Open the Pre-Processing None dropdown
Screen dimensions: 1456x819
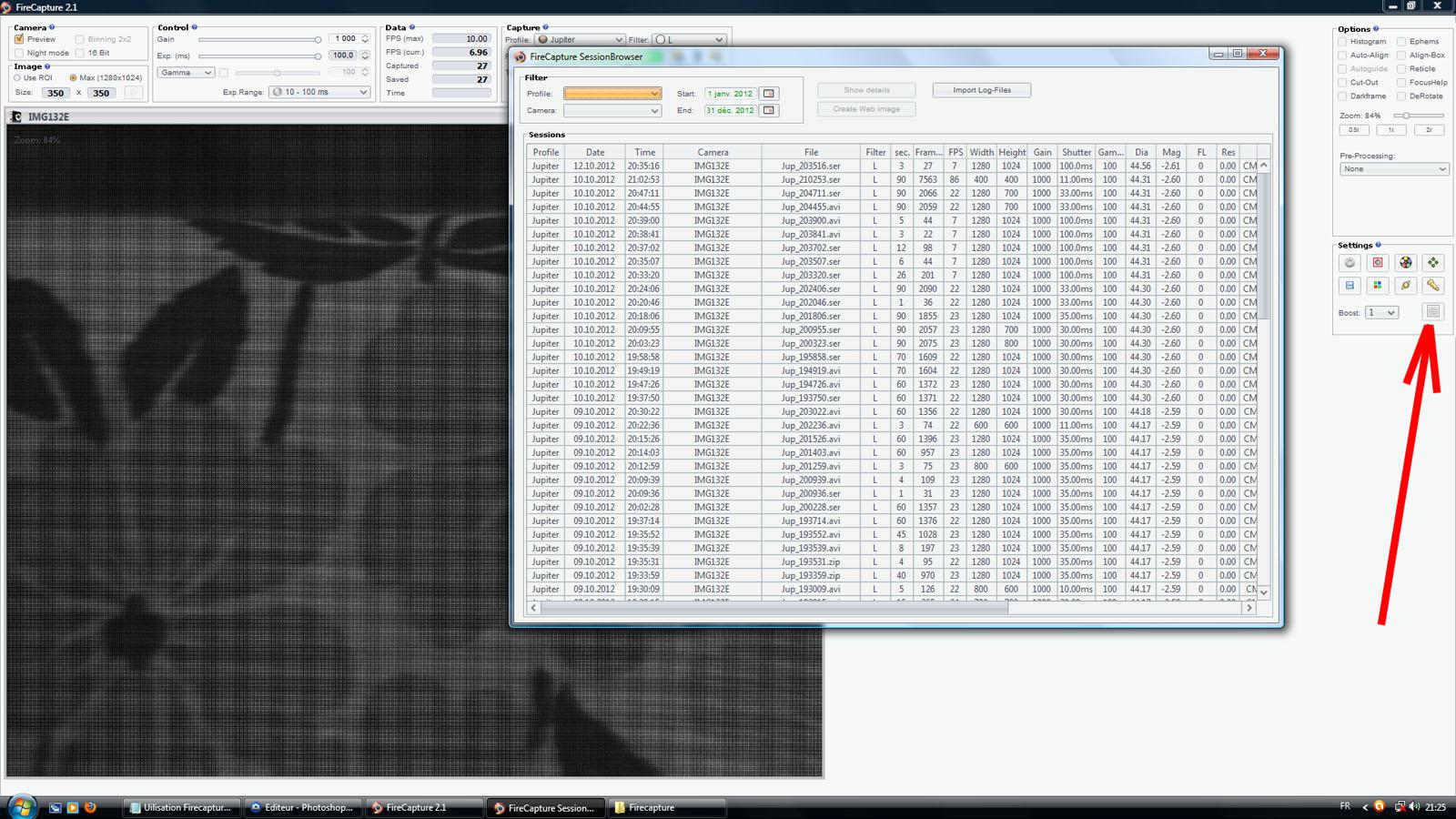pos(1393,169)
